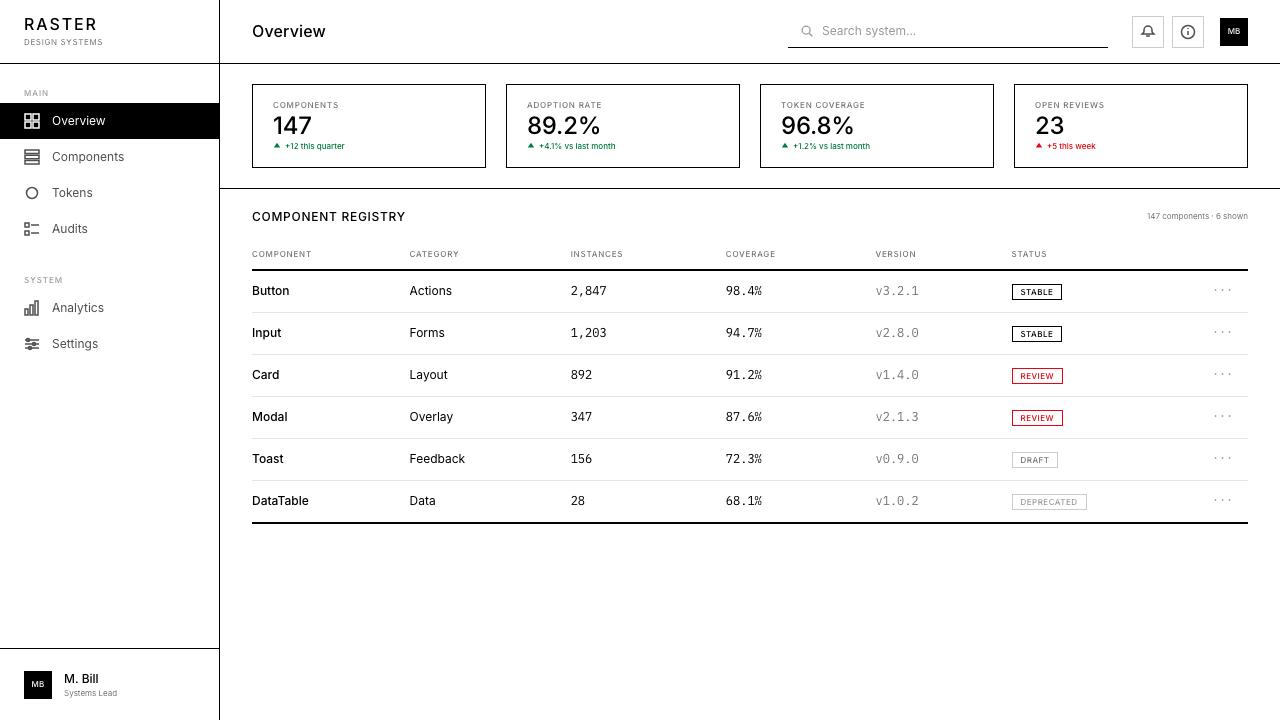This screenshot has width=1280, height=720.
Task: Click the v2.8.0 version value
Action: [x=897, y=333]
